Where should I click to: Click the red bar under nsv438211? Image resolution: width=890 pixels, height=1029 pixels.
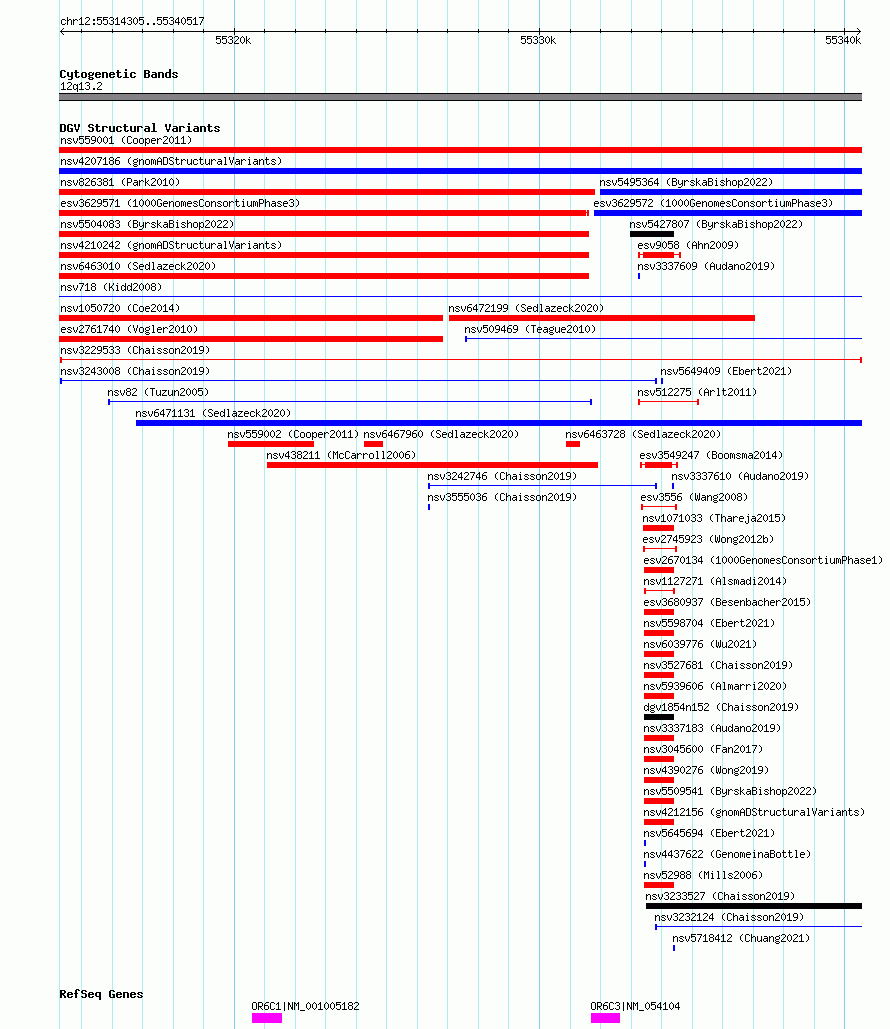[x=433, y=465]
